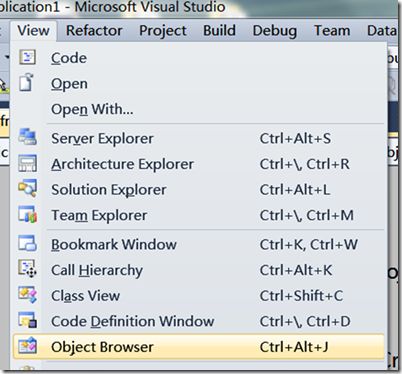
Task: Click the Ctrl+Alt+S shortcut text
Action: point(295,138)
